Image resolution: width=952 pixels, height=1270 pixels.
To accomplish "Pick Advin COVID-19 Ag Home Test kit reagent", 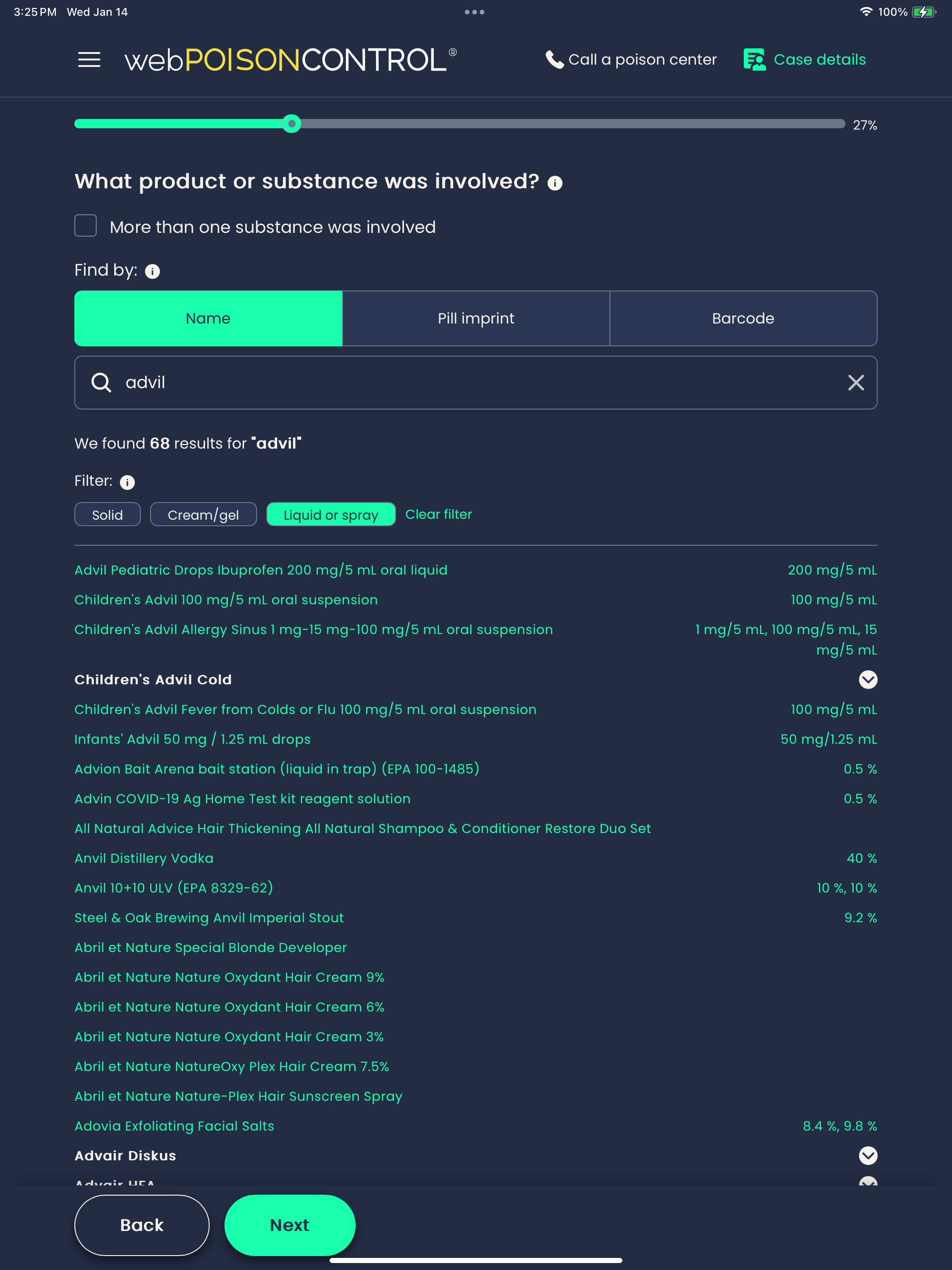I will (x=242, y=799).
